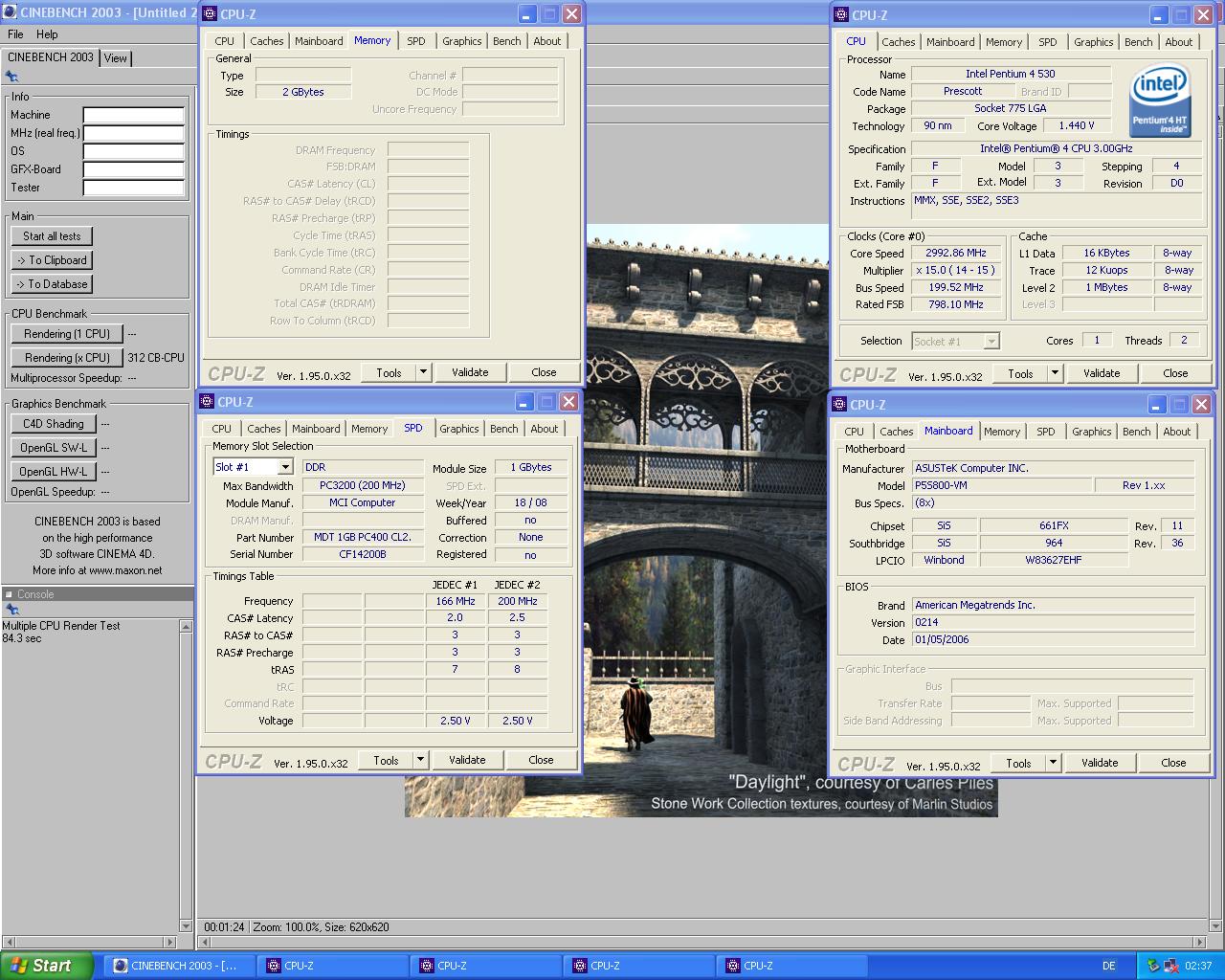
Task: Click the Intel Pentium 4 HT logo
Action: tap(1160, 100)
